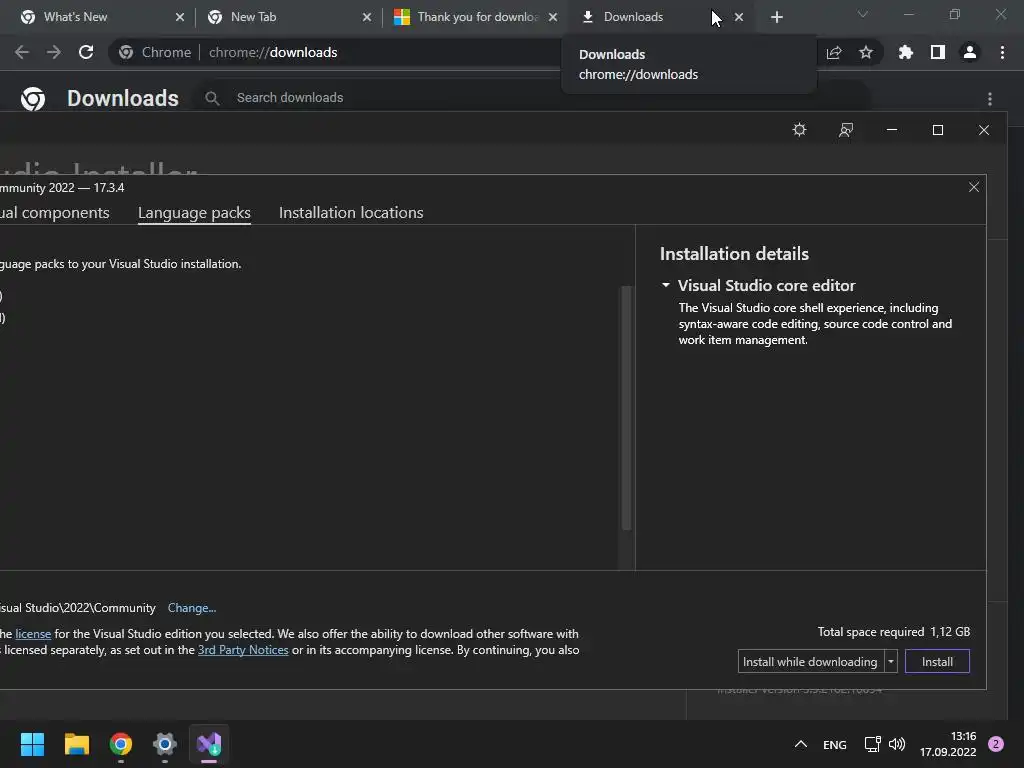This screenshot has height=768, width=1024.
Task: Close the Thank you for downloading tab
Action: (x=553, y=17)
